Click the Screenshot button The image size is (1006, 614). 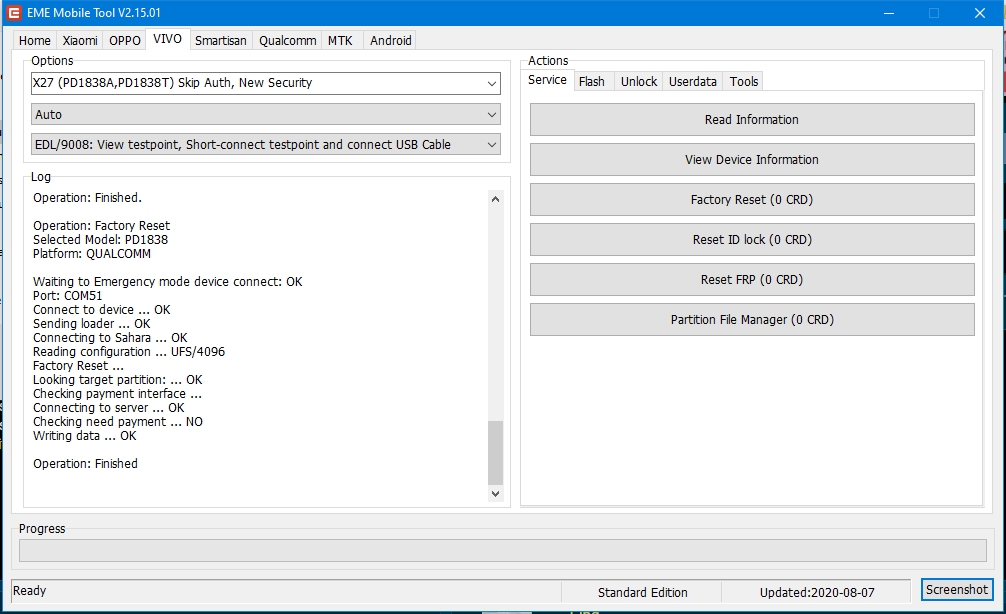(x=957, y=590)
